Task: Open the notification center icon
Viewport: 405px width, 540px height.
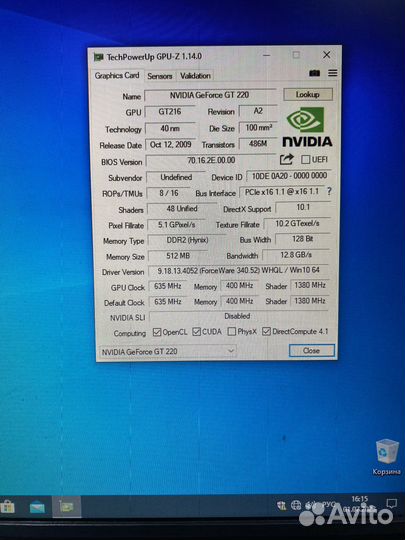Action: (392, 503)
